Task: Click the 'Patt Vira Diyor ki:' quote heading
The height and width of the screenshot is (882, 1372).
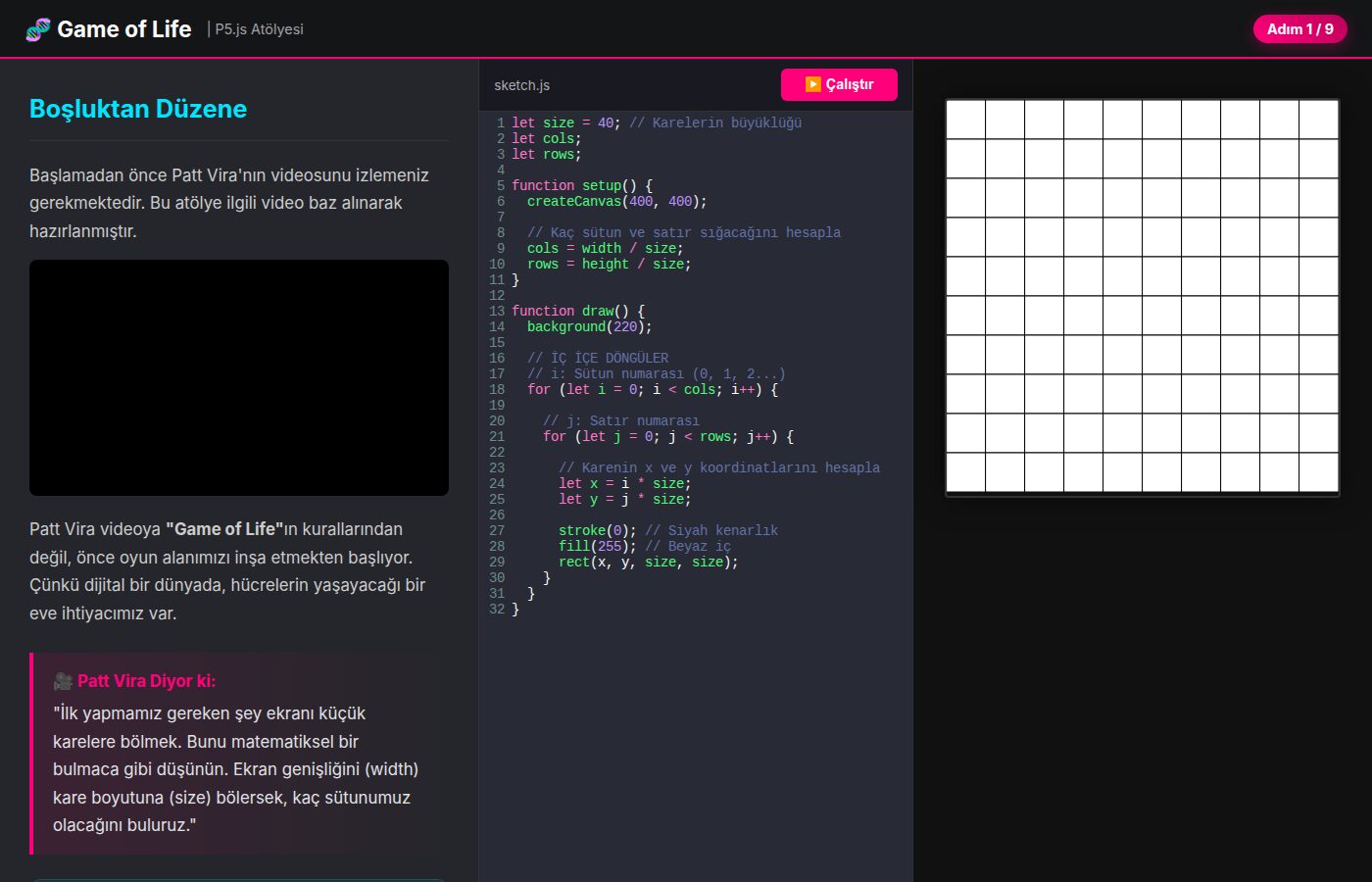Action: [147, 681]
